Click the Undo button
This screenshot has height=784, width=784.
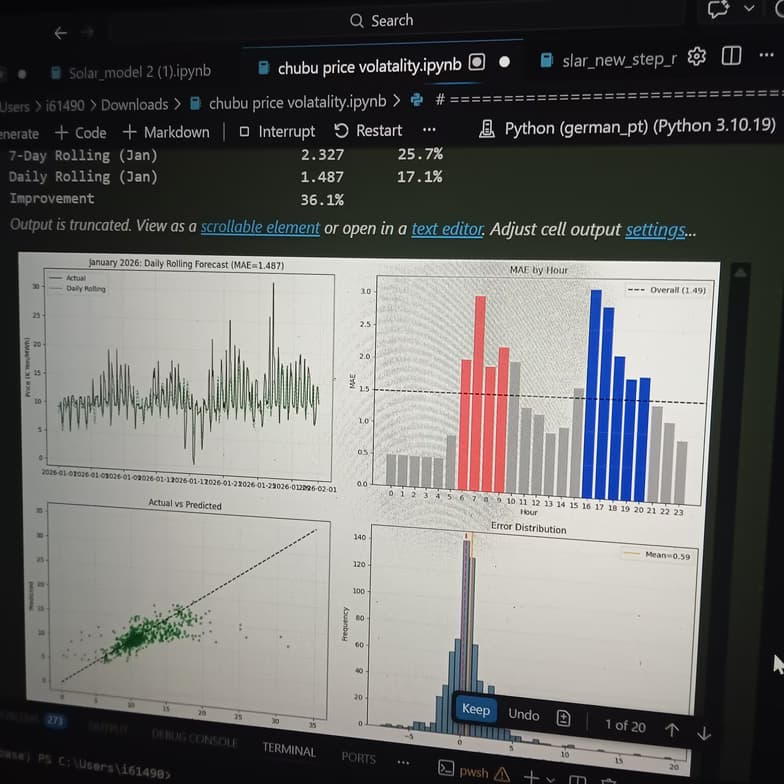523,715
